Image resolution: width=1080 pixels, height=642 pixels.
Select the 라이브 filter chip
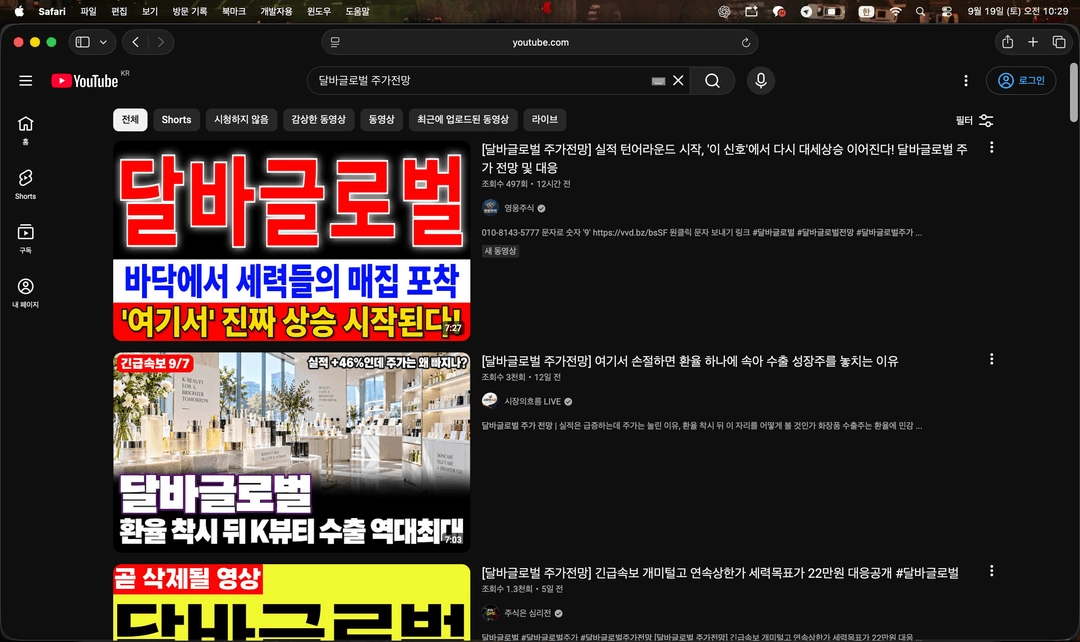pyautogui.click(x=544, y=120)
